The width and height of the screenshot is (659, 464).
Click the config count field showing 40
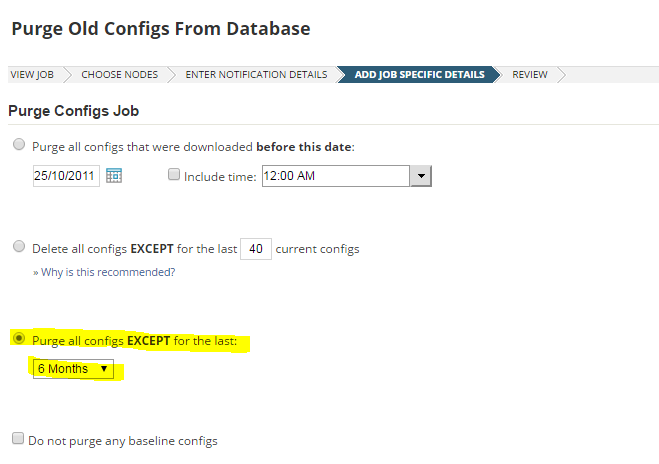coord(256,248)
